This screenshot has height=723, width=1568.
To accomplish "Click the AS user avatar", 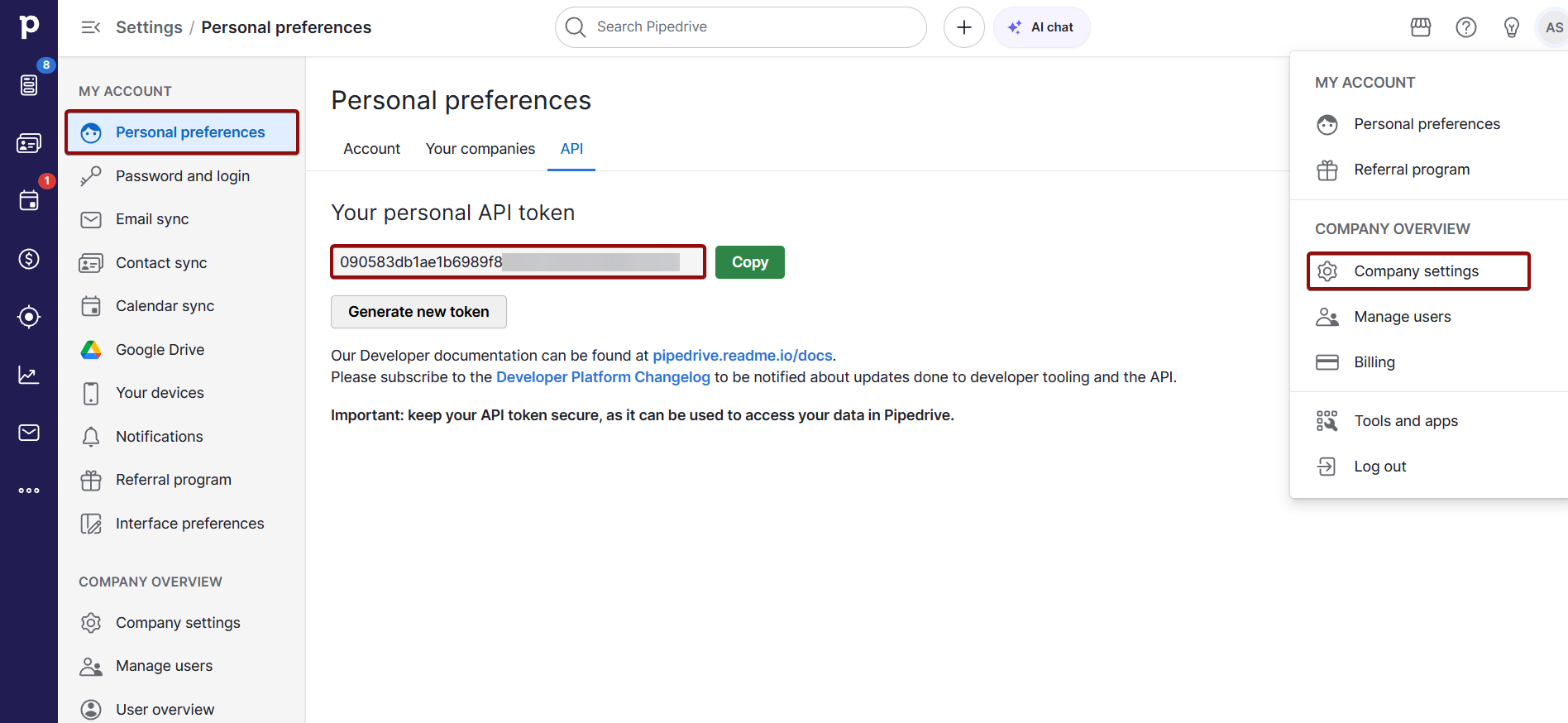I will (1553, 27).
